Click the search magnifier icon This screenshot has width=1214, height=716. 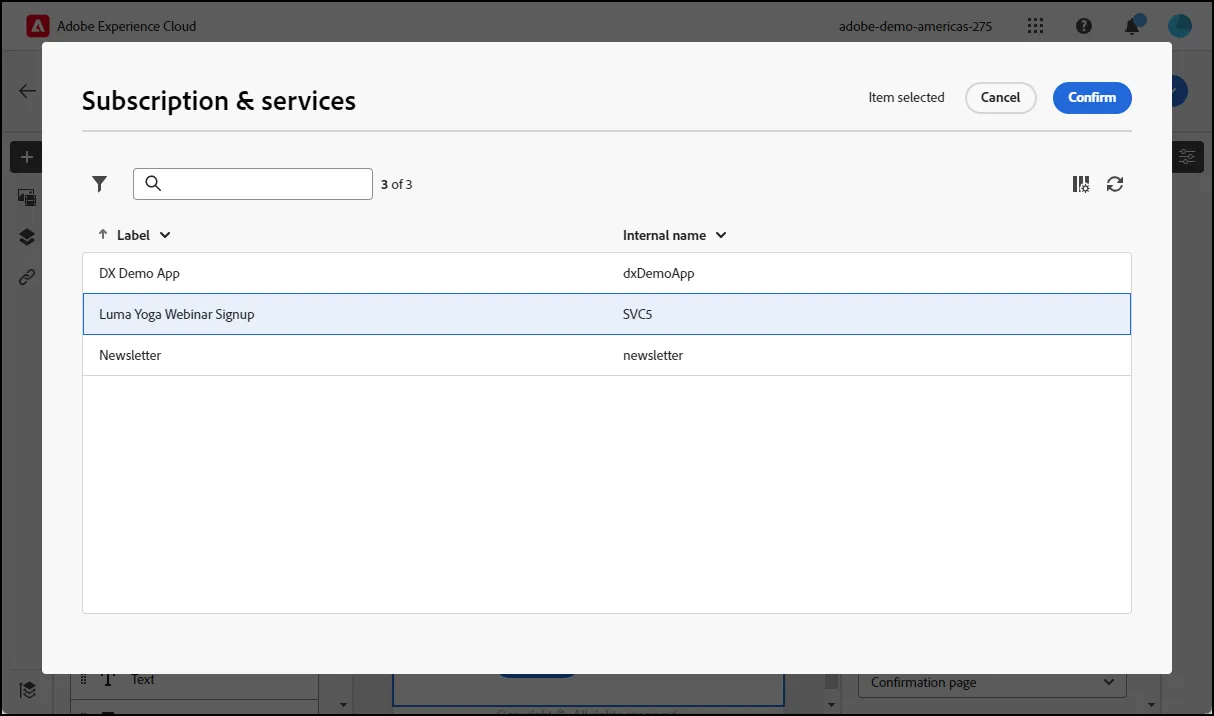[153, 184]
